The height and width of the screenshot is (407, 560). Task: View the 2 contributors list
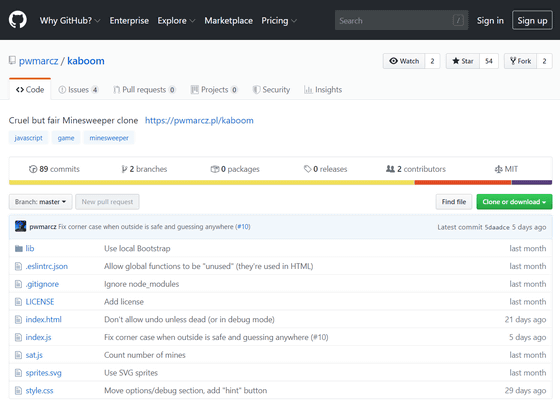(416, 169)
